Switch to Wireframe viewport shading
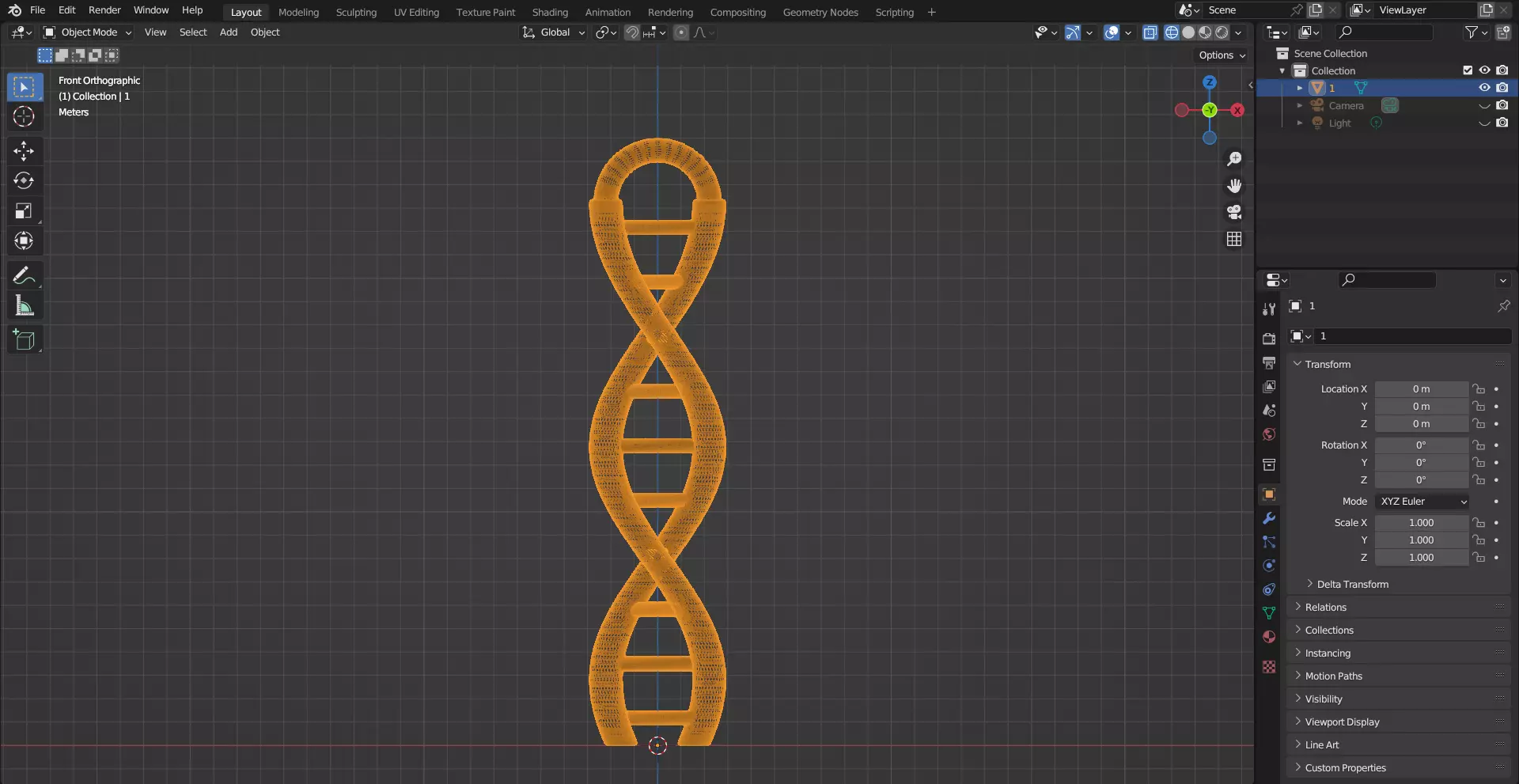The height and width of the screenshot is (784, 1519). pyautogui.click(x=1172, y=32)
